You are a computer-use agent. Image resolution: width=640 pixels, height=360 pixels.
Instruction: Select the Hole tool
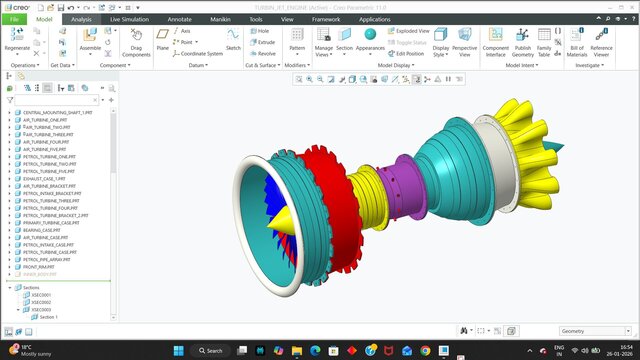(x=260, y=31)
